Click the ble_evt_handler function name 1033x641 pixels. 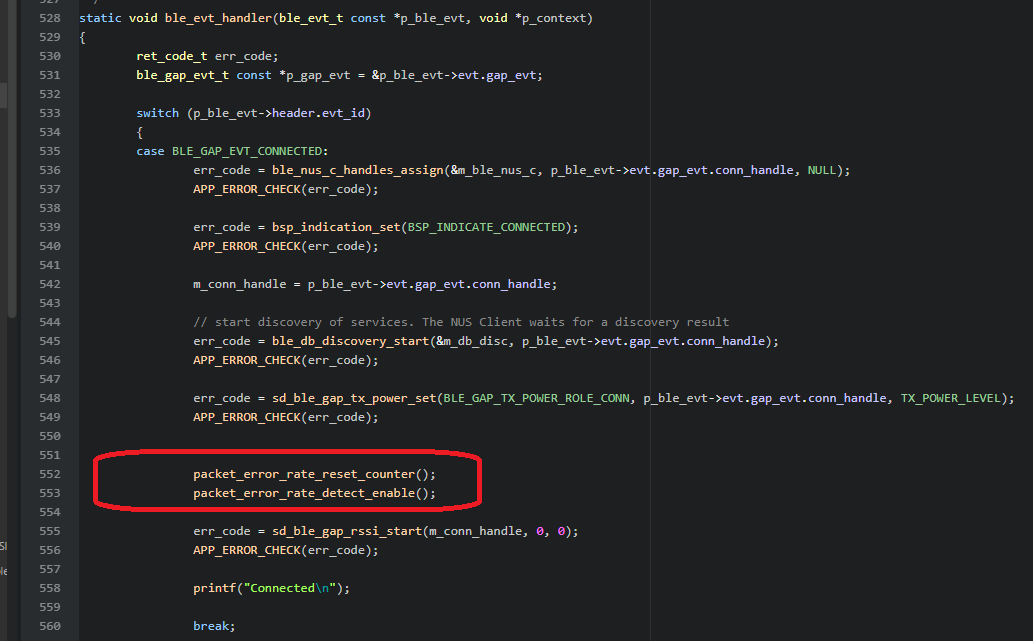click(x=218, y=18)
